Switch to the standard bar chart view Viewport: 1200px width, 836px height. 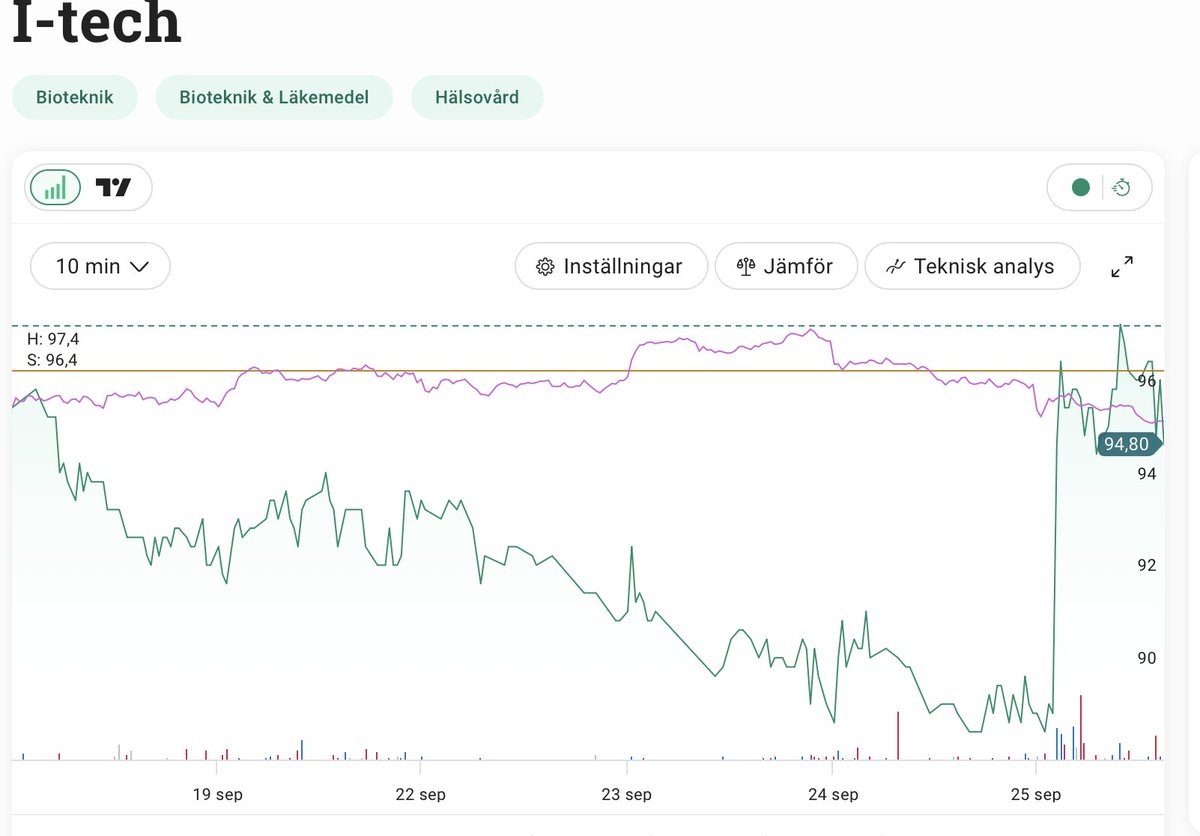pyautogui.click(x=55, y=187)
